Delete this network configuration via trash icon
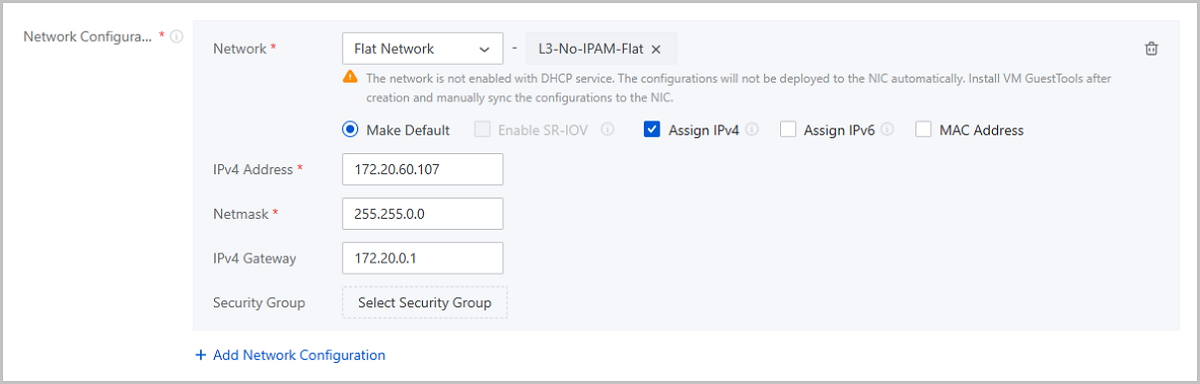Screen dimensions: 1200x384 click(x=1151, y=48)
